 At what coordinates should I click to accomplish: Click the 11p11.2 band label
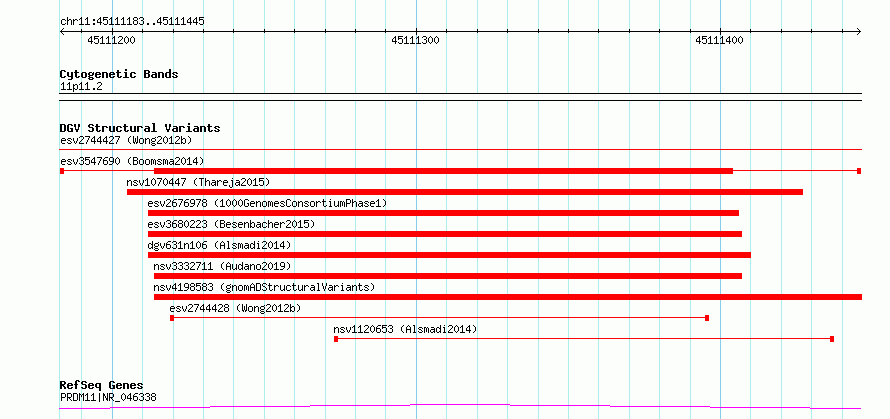coord(81,87)
